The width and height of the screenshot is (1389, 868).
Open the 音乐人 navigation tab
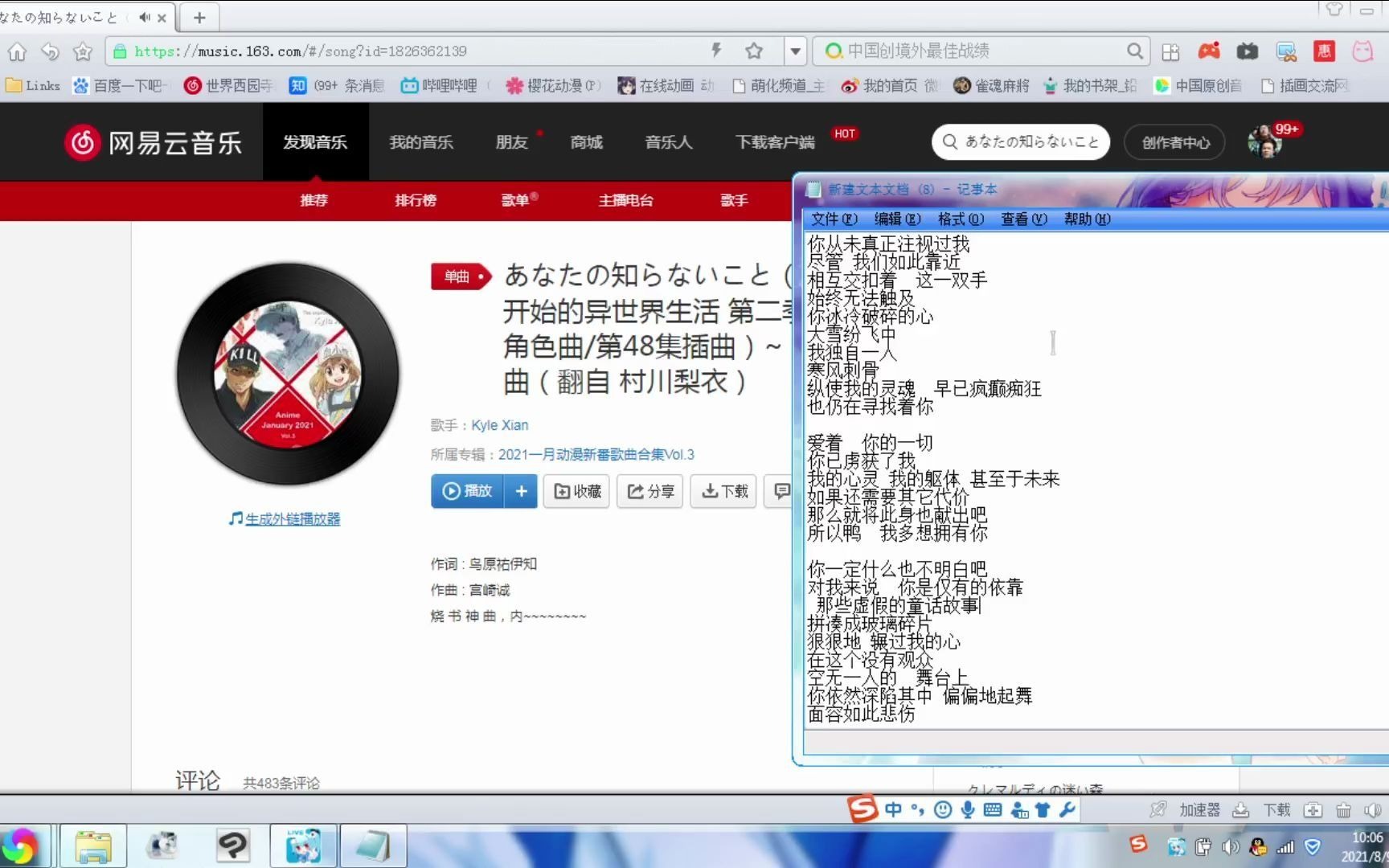(x=668, y=142)
